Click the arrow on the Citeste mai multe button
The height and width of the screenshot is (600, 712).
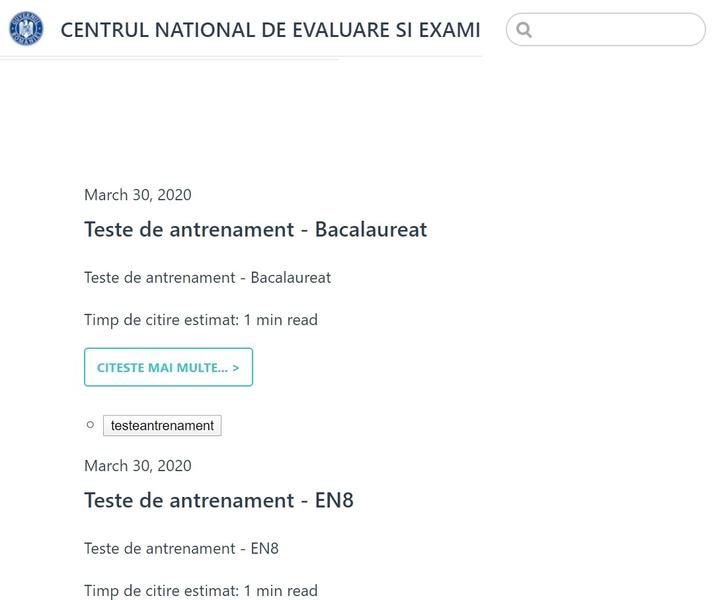[235, 368]
